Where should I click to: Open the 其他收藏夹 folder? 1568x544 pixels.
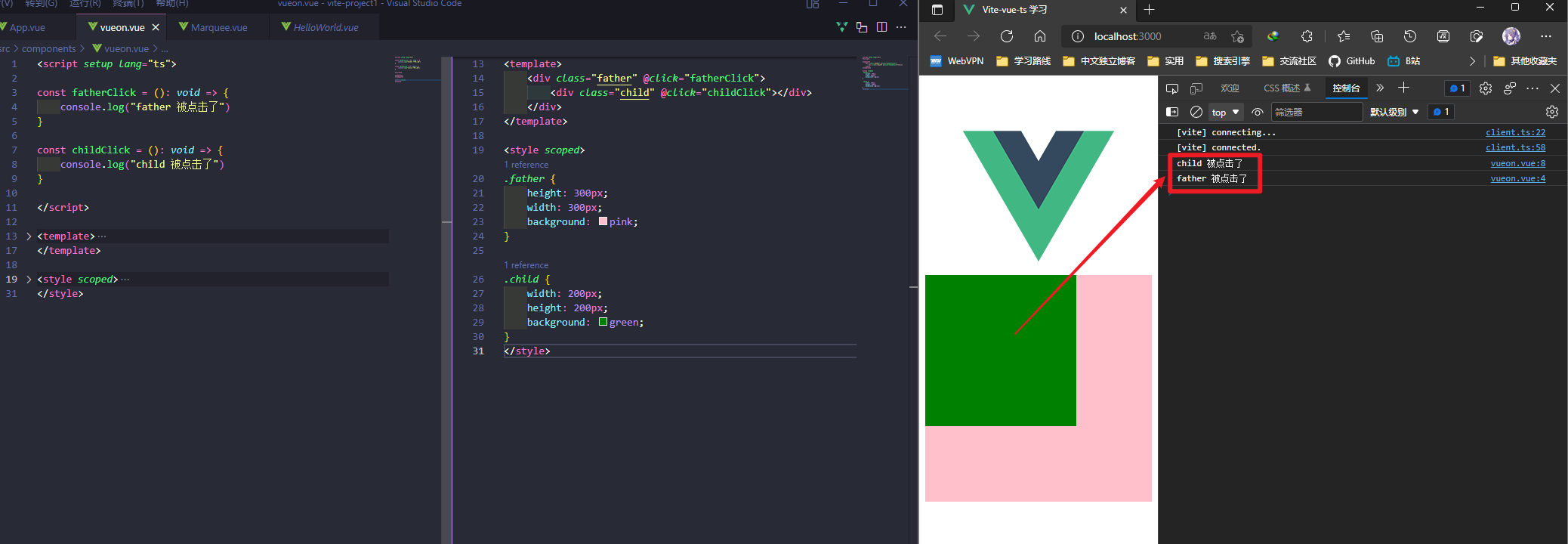pyautogui.click(x=1525, y=61)
